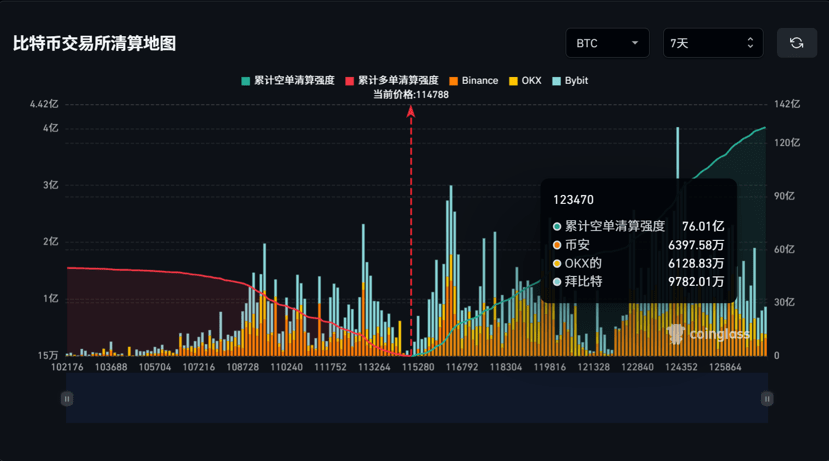Click right axis label 142亿
Screen dimensions: 829x461
tap(787, 104)
